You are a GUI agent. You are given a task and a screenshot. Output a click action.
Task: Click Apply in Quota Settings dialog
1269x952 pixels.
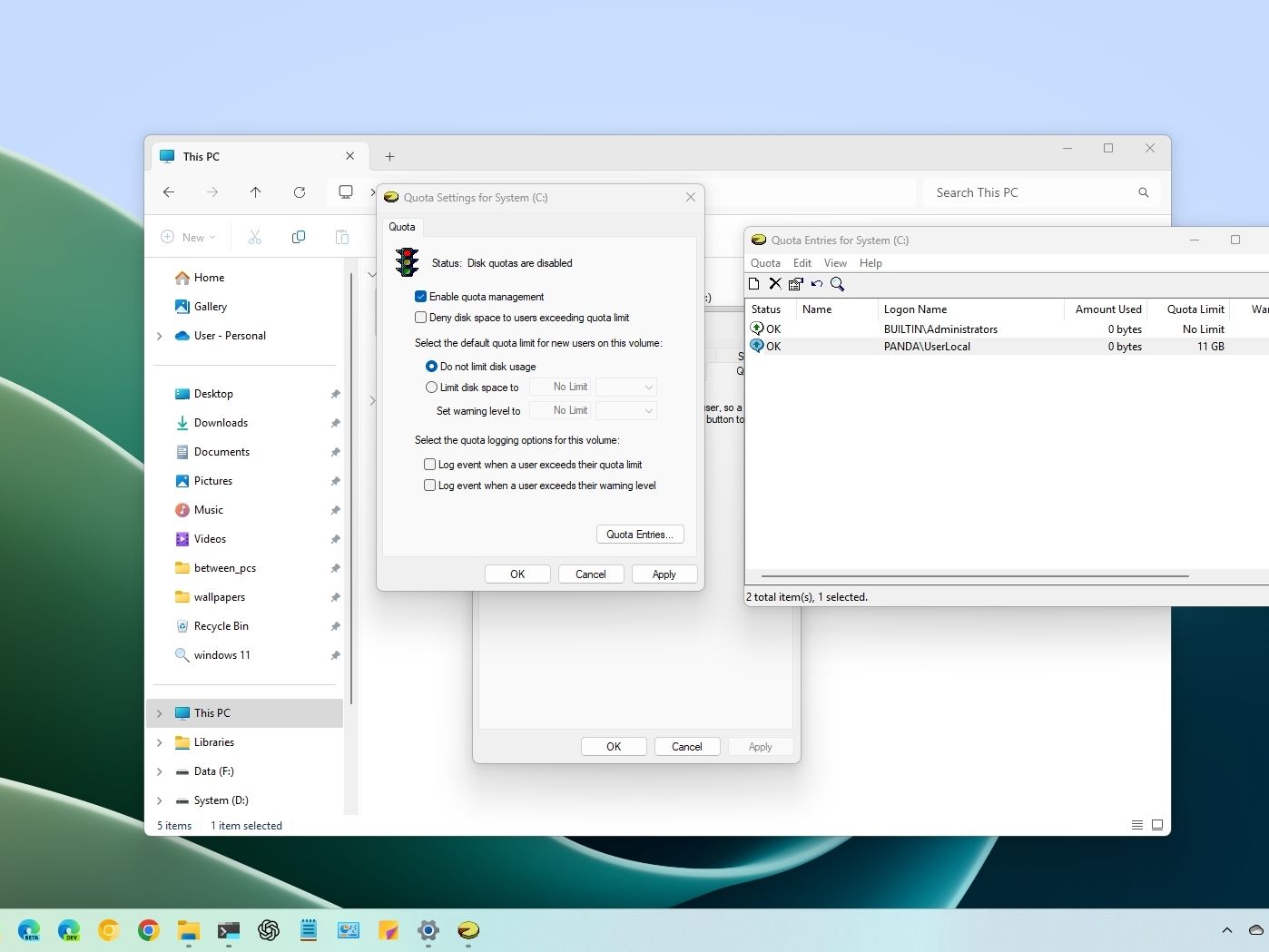pos(664,574)
